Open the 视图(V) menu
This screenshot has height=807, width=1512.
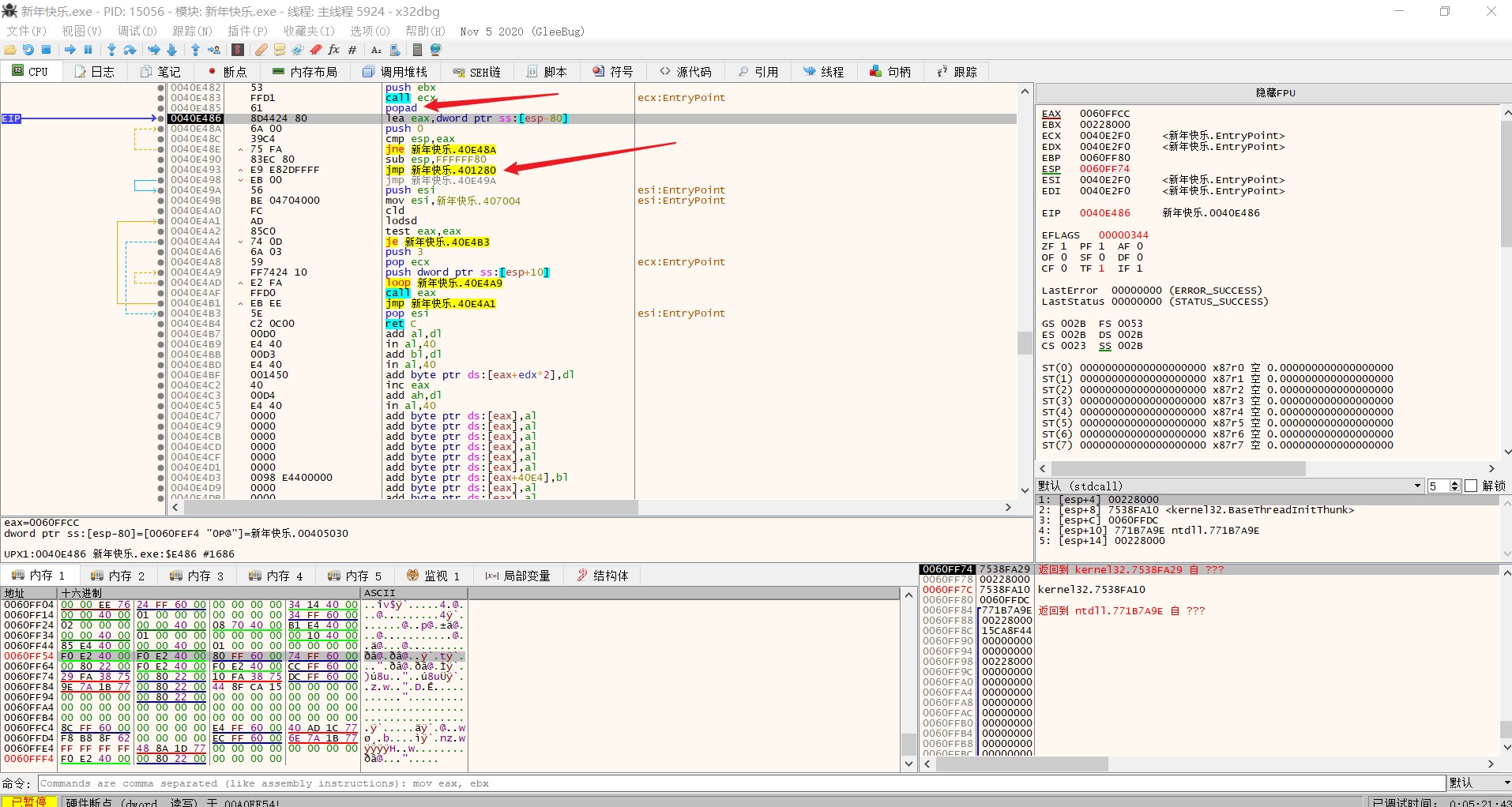[80, 31]
